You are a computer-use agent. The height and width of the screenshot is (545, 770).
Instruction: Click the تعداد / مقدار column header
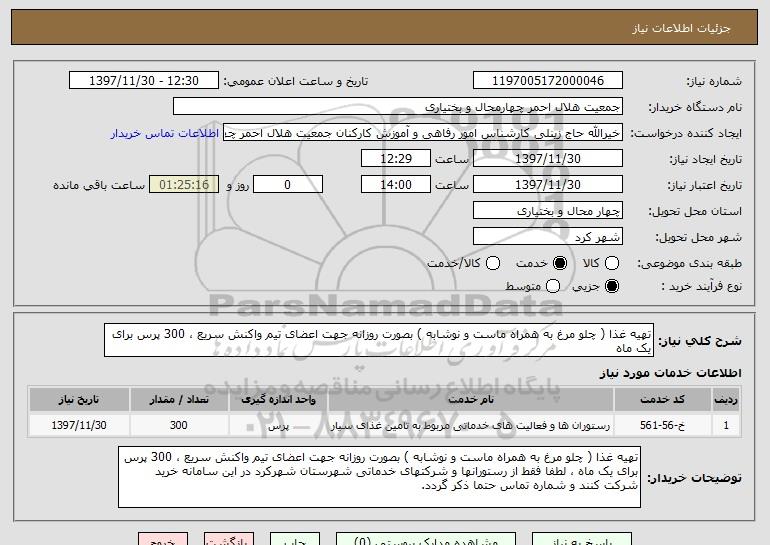(179, 399)
